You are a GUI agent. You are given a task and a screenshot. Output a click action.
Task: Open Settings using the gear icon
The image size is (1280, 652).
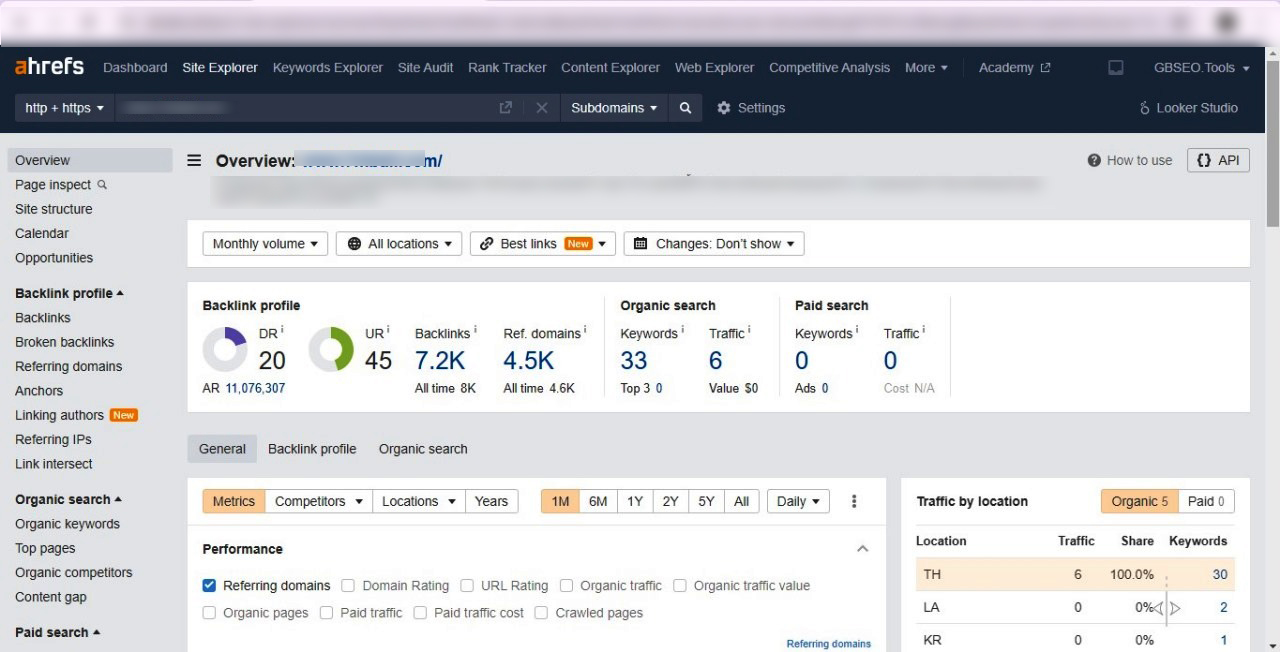coord(724,107)
